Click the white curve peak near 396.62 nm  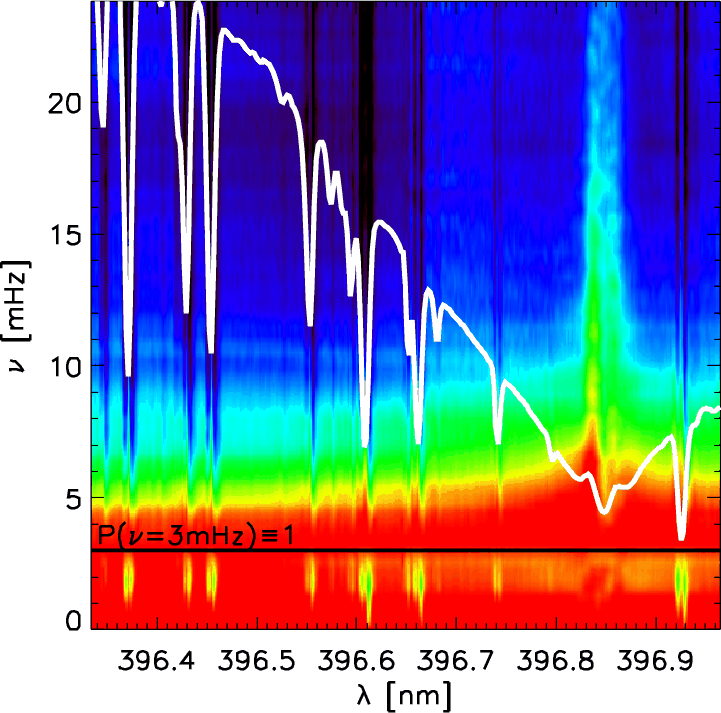click(382, 221)
